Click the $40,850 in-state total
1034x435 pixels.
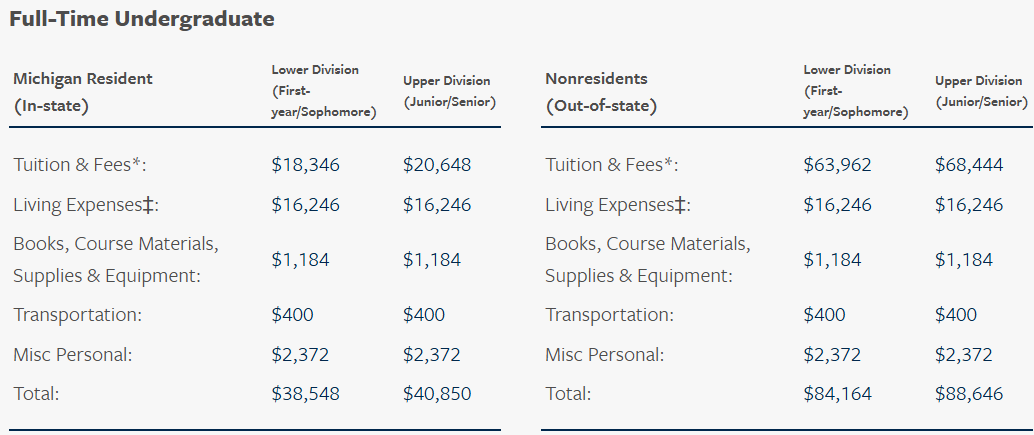tap(437, 394)
